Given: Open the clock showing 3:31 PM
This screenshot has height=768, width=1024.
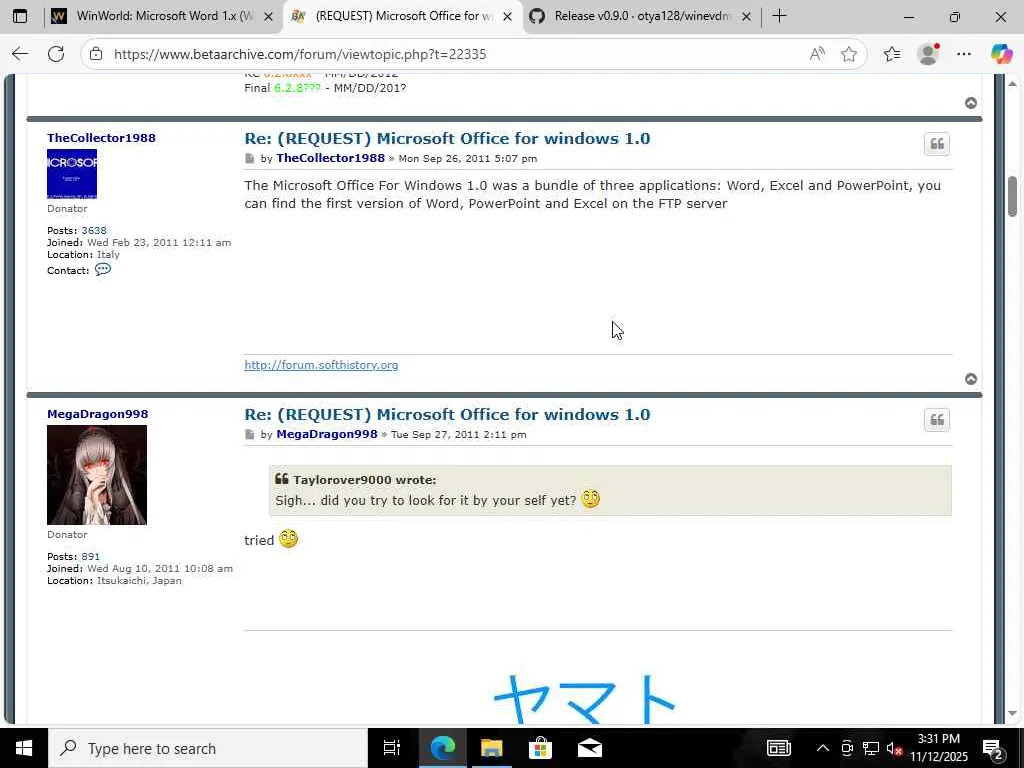Looking at the screenshot, I should (x=938, y=748).
